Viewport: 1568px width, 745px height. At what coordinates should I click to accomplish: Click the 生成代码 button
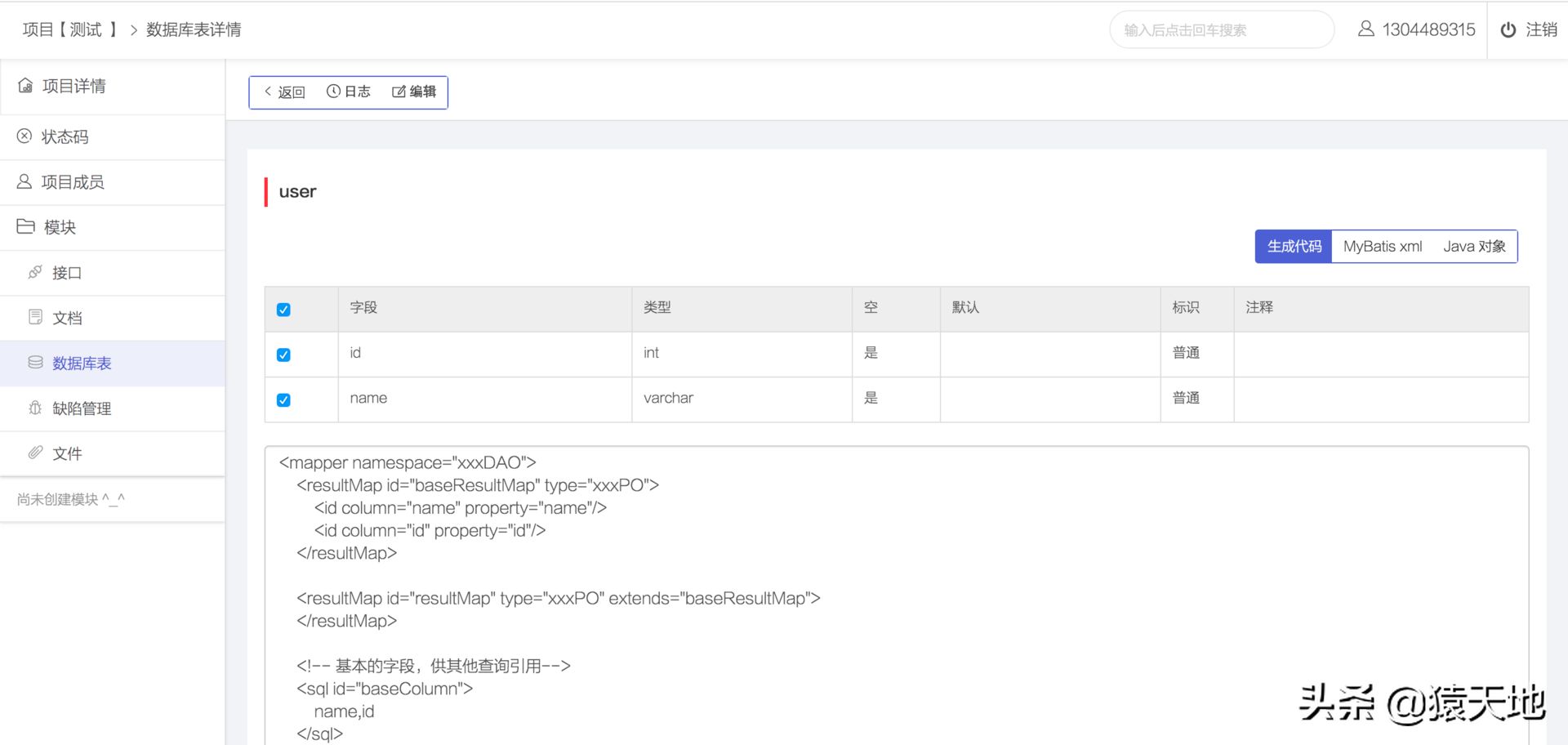tap(1294, 246)
